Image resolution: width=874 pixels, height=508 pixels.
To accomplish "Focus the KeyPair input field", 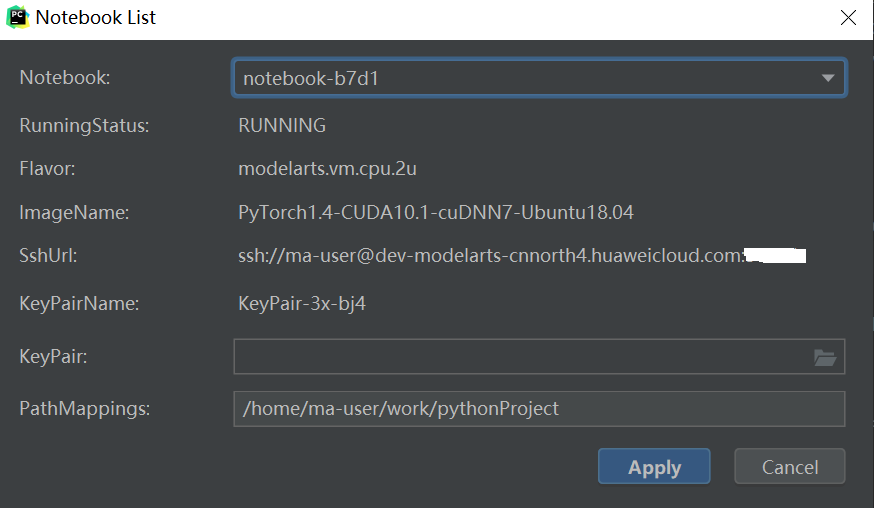I will (520, 357).
